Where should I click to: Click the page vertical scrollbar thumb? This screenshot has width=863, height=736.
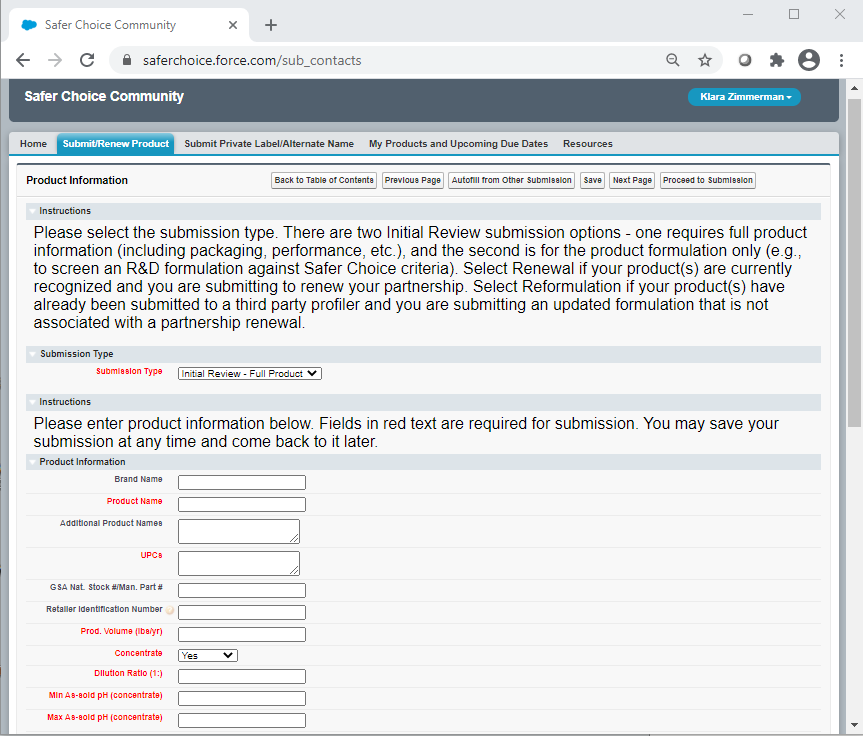[x=854, y=263]
